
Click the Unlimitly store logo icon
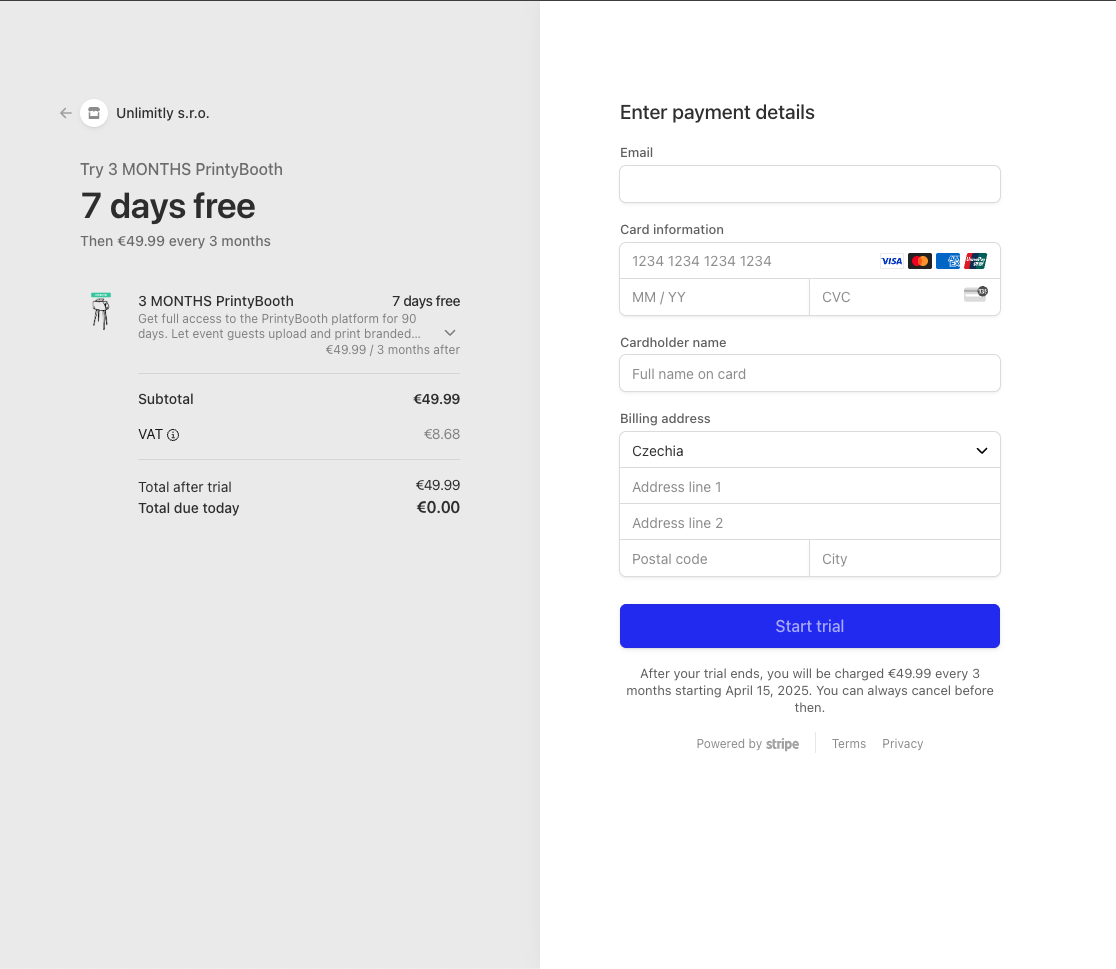(94, 113)
